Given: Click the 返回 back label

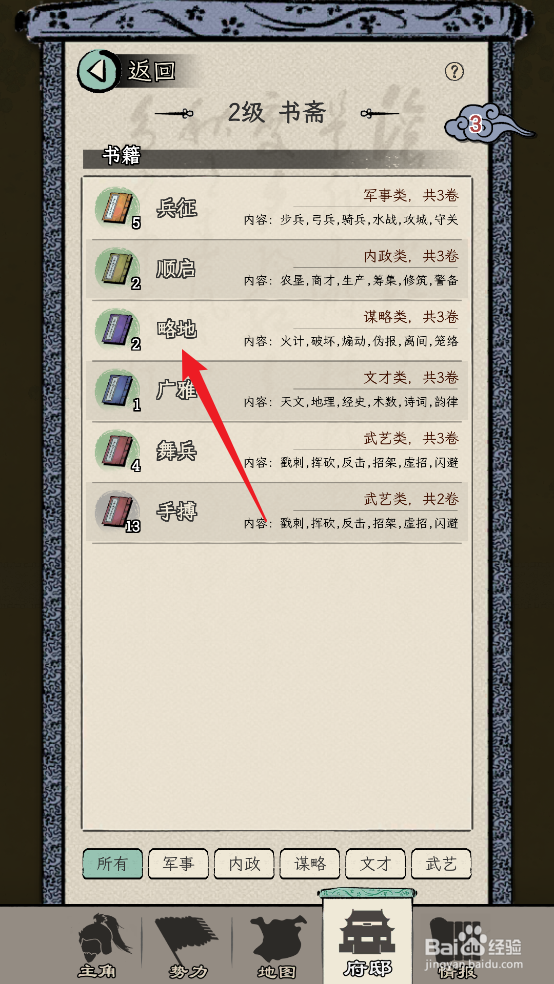Looking at the screenshot, I should coord(152,70).
